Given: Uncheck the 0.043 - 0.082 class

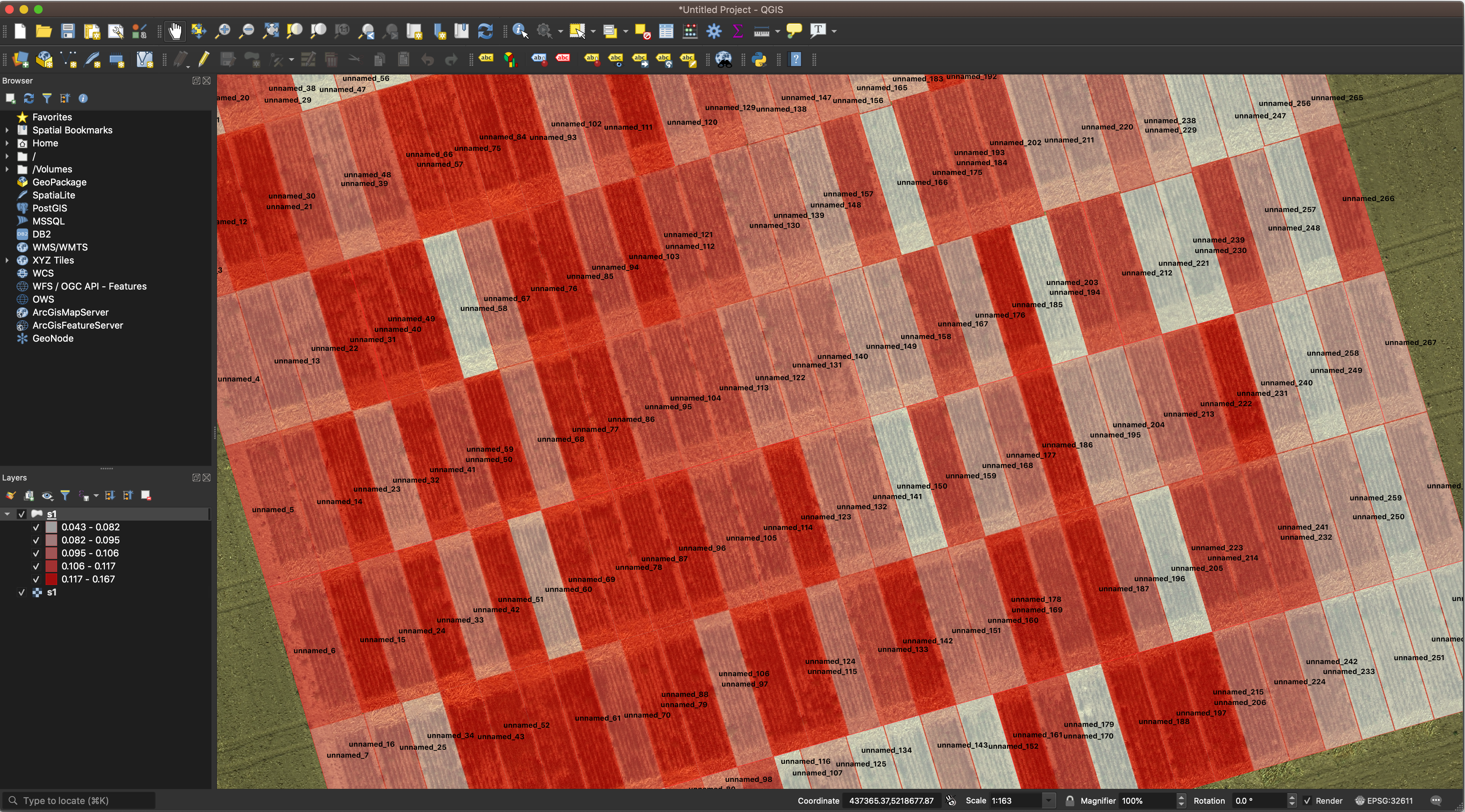Looking at the screenshot, I should point(36,527).
